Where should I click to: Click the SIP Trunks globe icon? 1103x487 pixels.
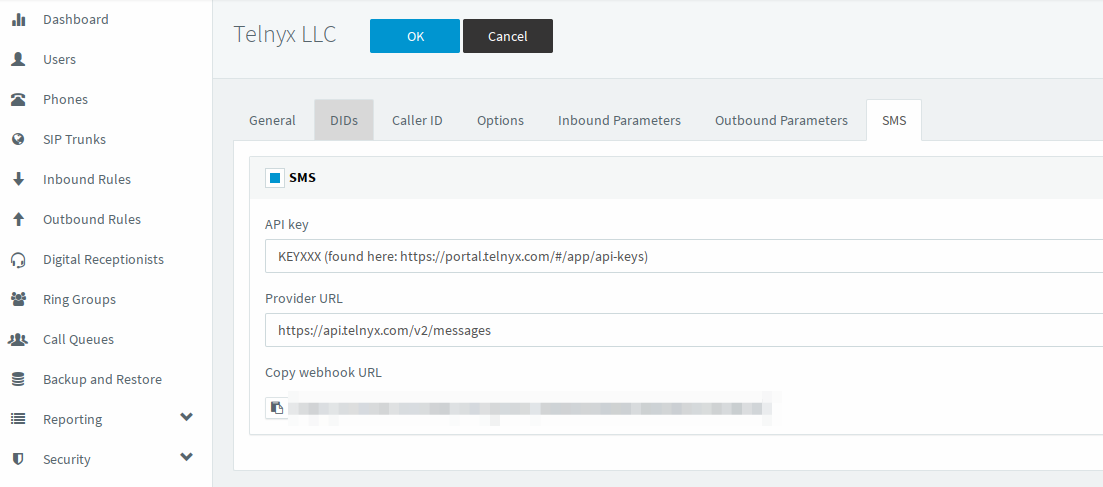(x=18, y=139)
